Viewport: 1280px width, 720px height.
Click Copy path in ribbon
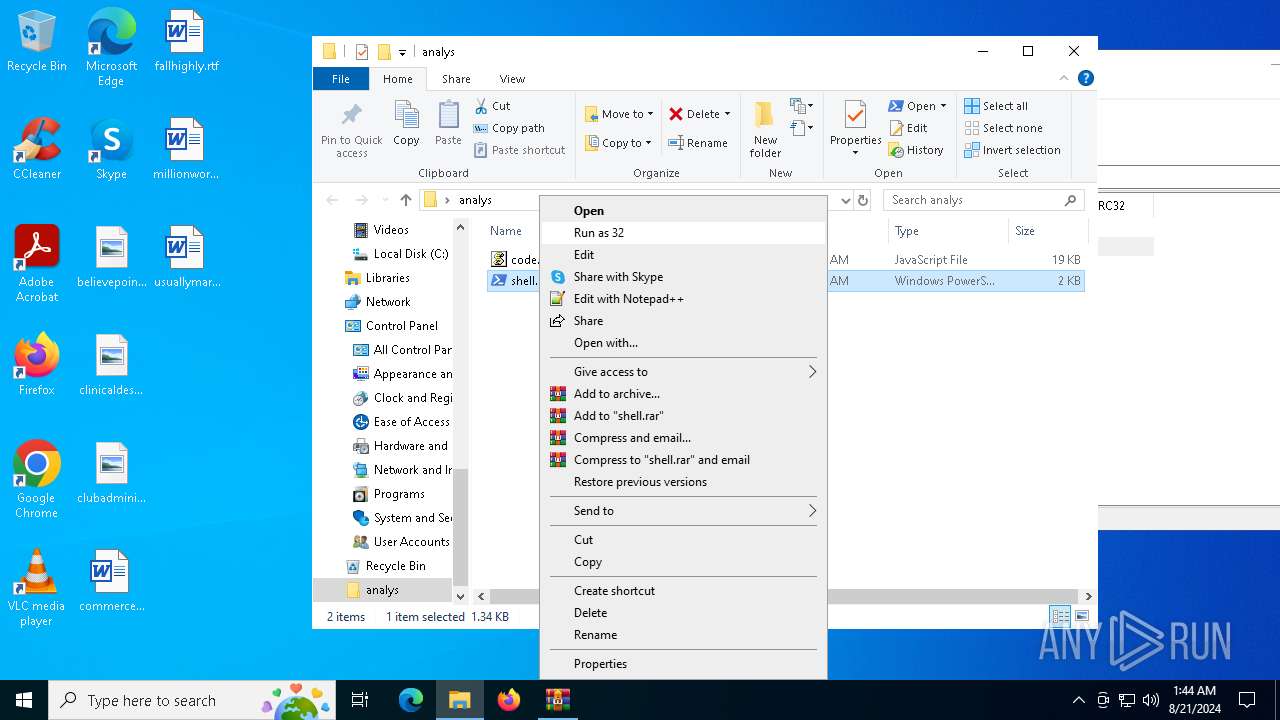pos(509,128)
